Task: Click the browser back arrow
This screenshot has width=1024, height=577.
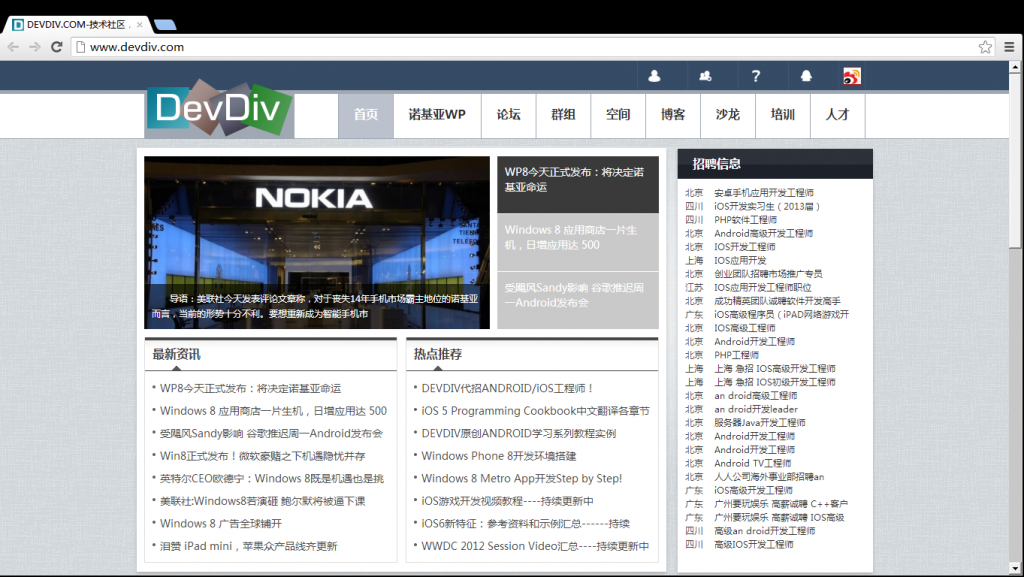Action: pos(13,46)
